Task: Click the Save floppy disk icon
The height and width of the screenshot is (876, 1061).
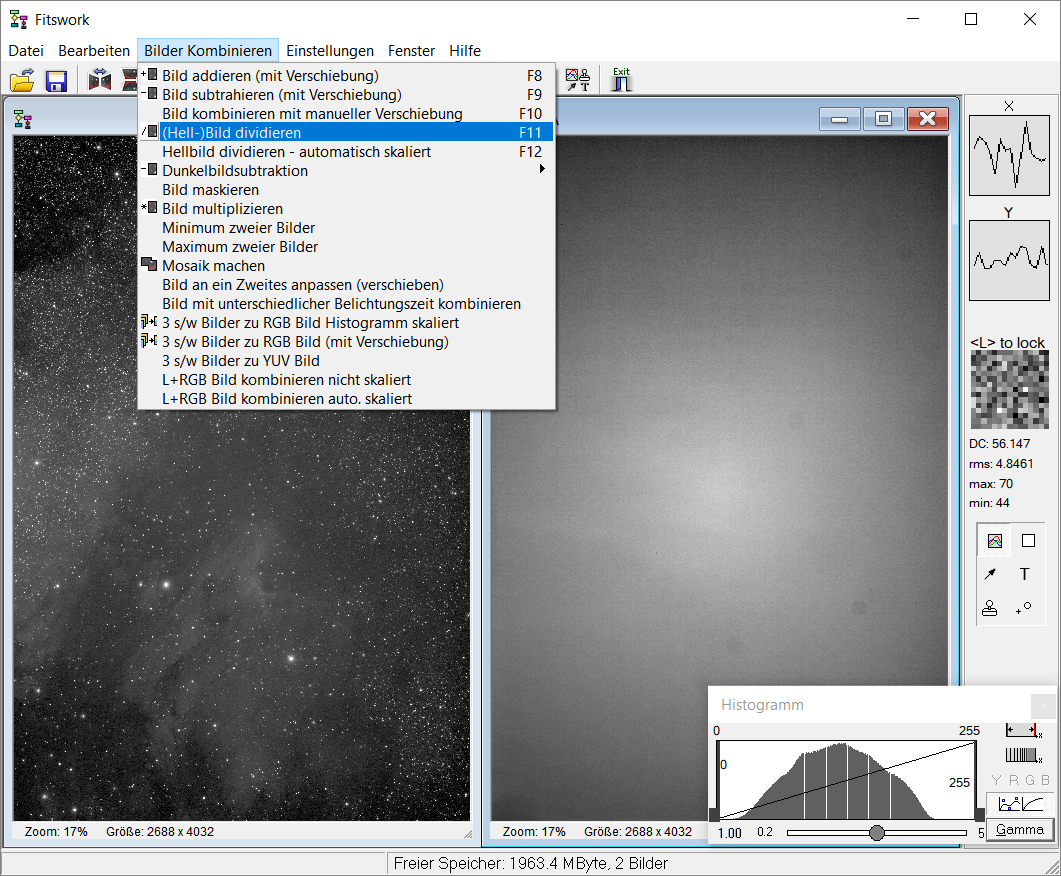Action: pyautogui.click(x=56, y=81)
